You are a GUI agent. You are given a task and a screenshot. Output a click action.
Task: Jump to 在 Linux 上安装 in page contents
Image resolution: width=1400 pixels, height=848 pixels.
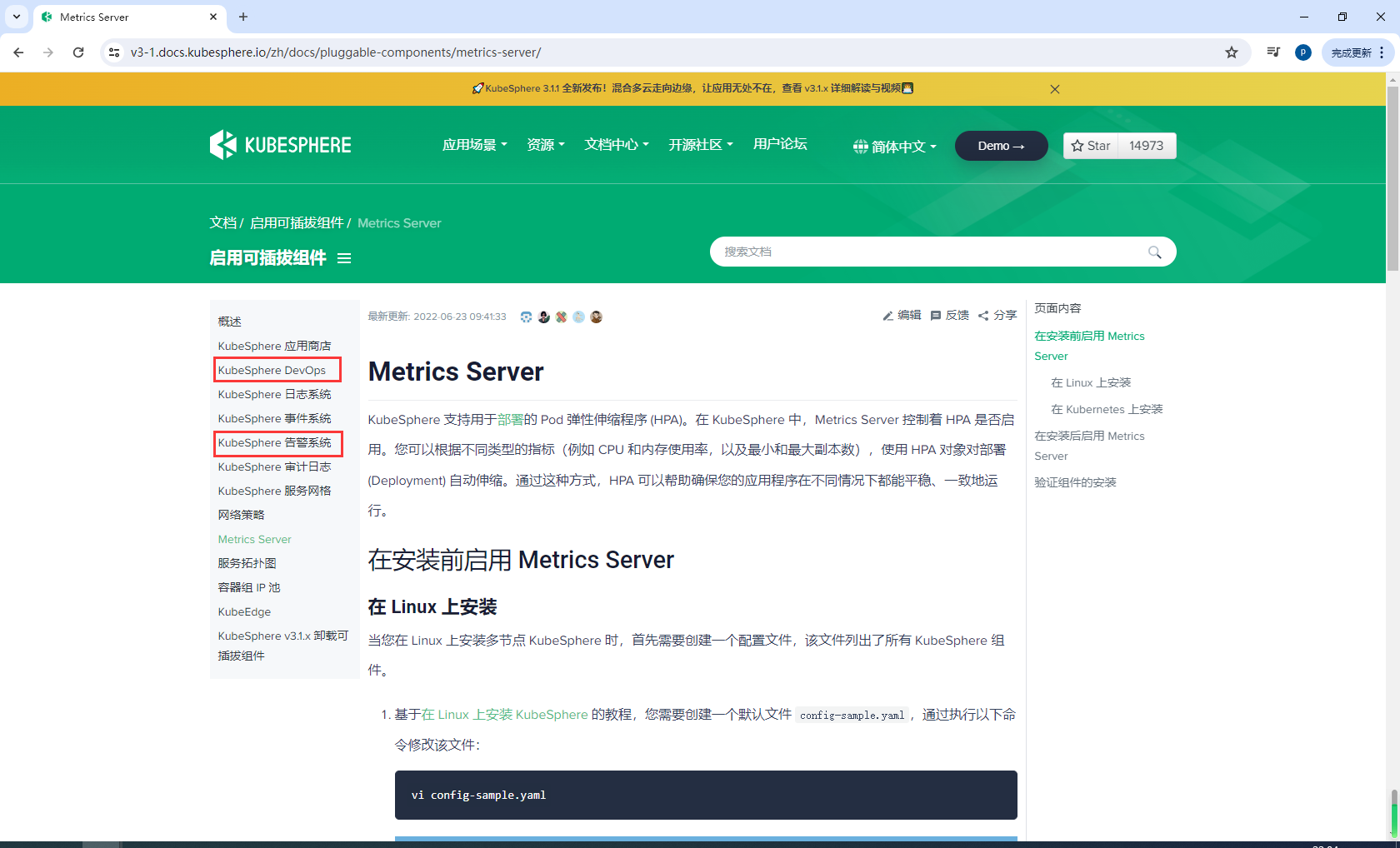point(1091,382)
